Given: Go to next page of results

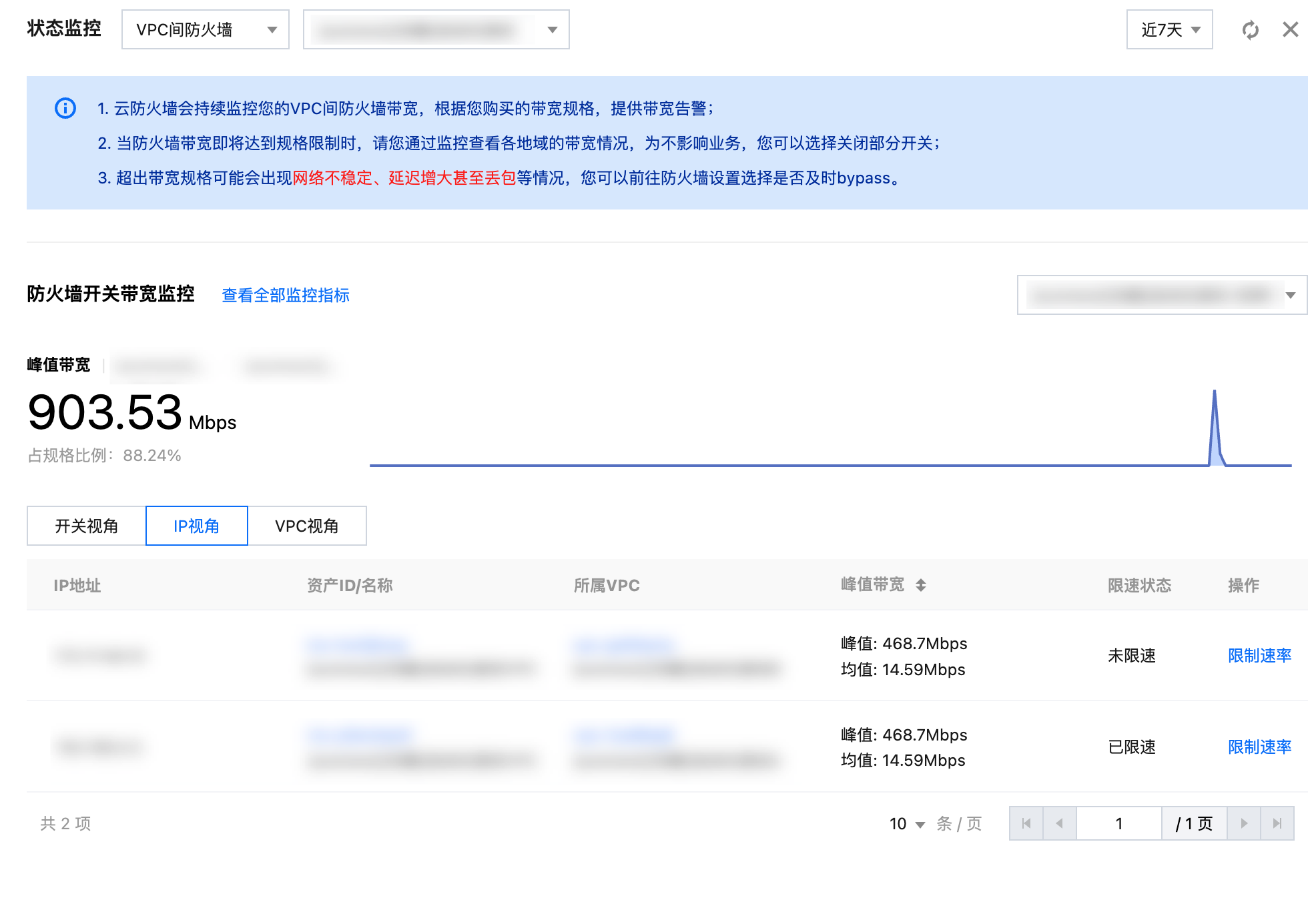Looking at the screenshot, I should pos(1244,823).
